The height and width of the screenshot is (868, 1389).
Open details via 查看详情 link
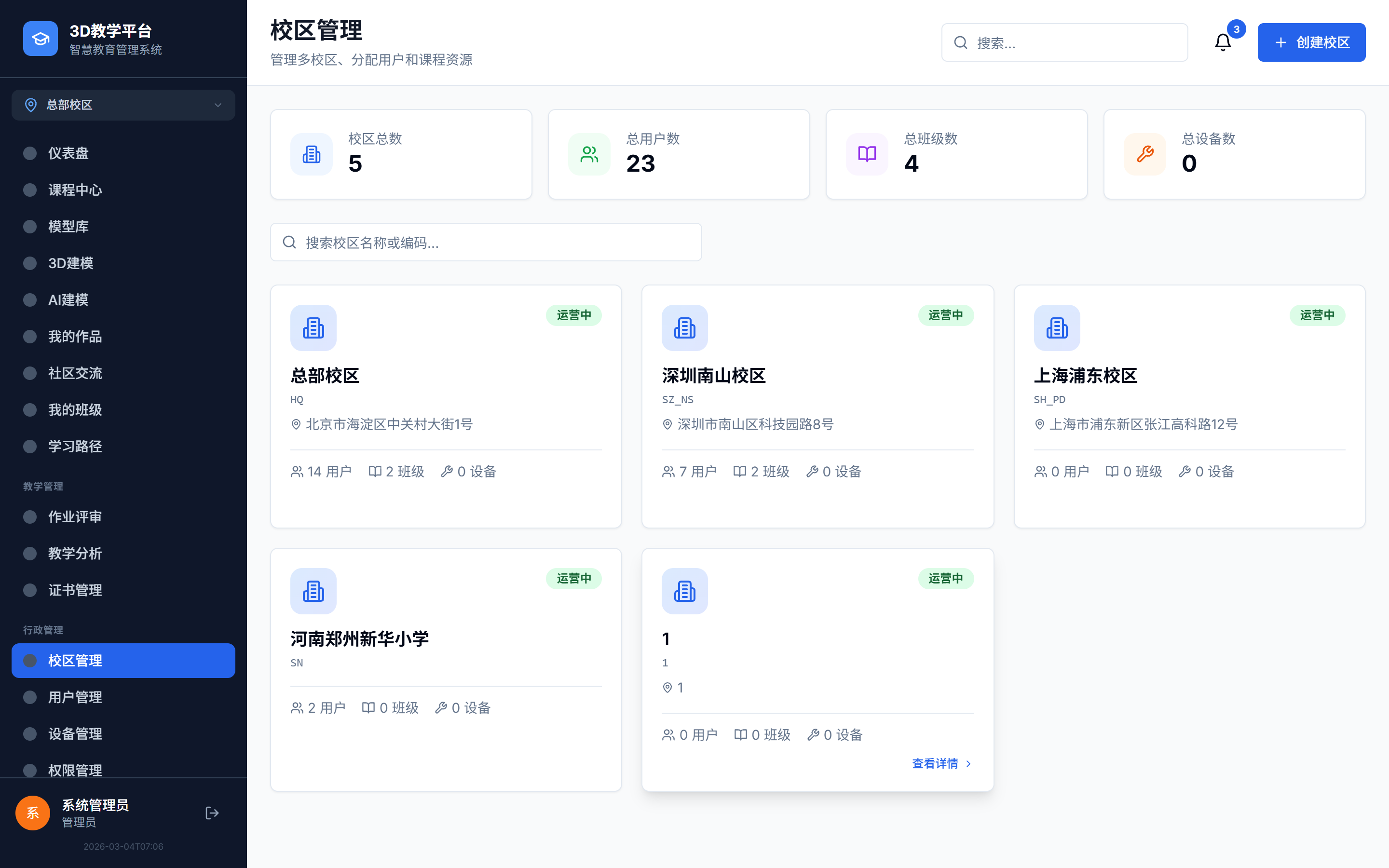[x=936, y=763]
